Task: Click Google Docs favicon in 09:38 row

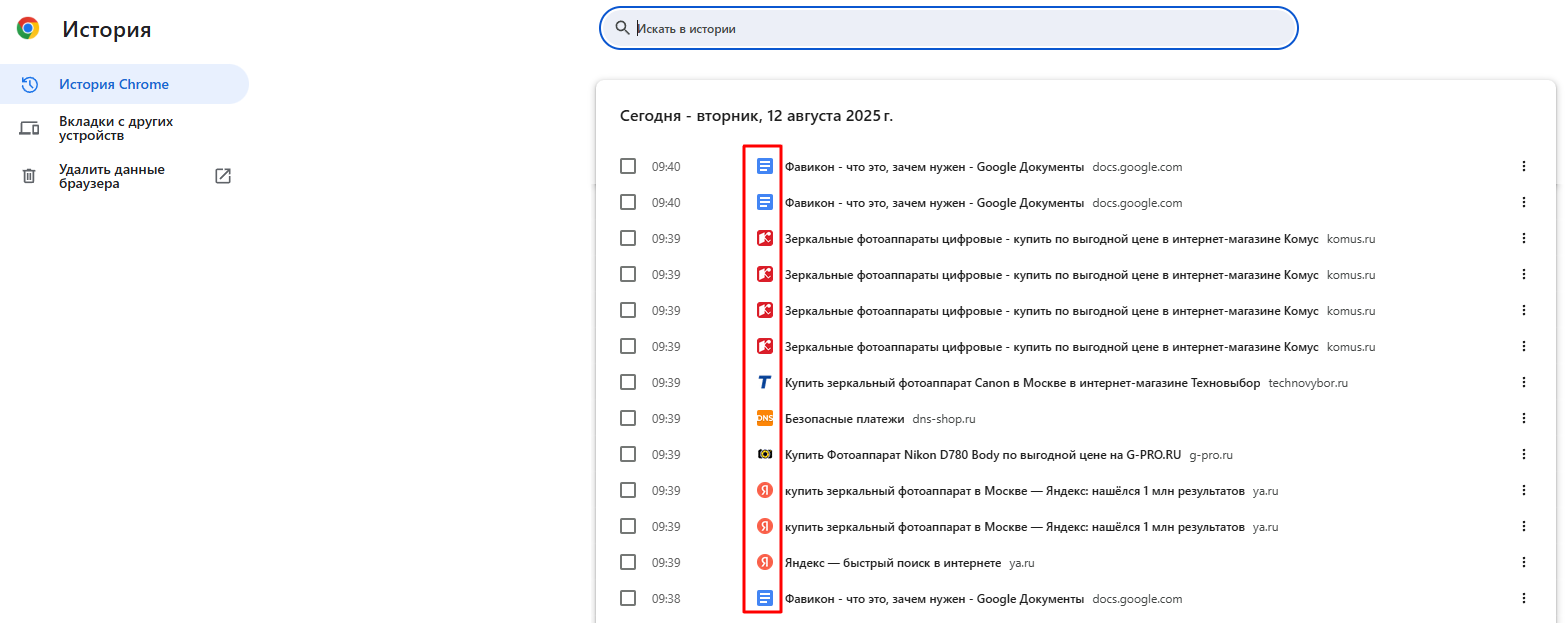Action: coord(765,598)
